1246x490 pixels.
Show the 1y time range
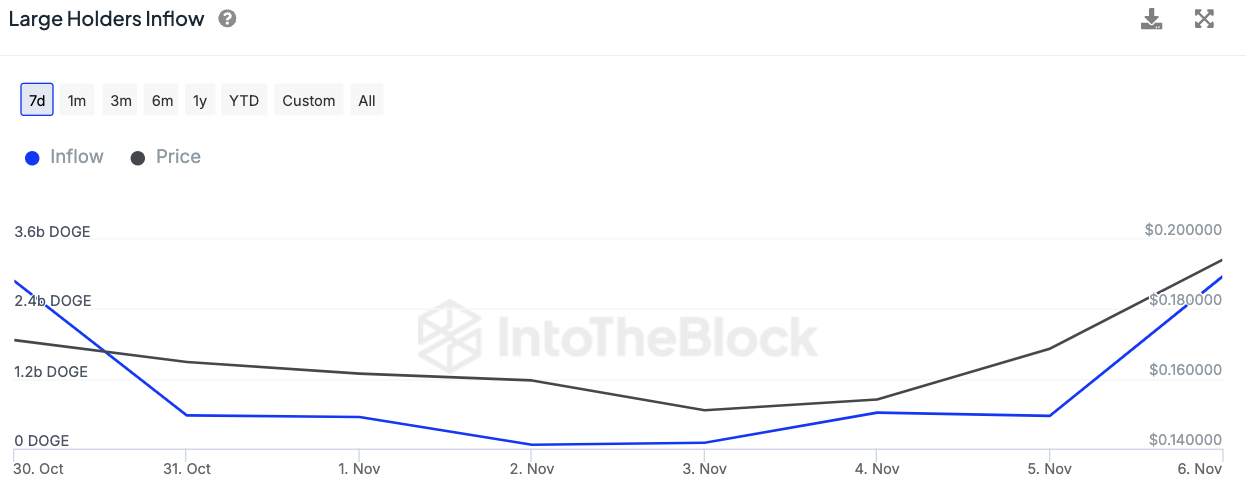click(200, 100)
